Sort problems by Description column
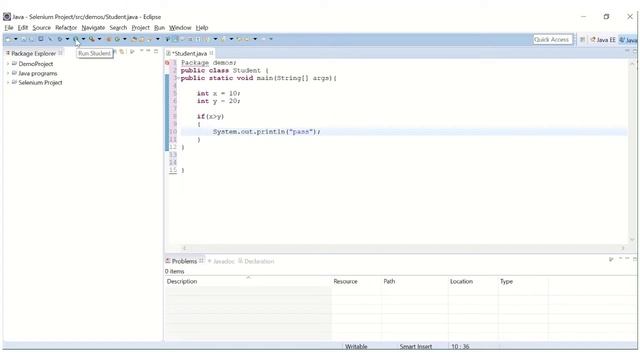This screenshot has height=360, width=640. [248, 282]
